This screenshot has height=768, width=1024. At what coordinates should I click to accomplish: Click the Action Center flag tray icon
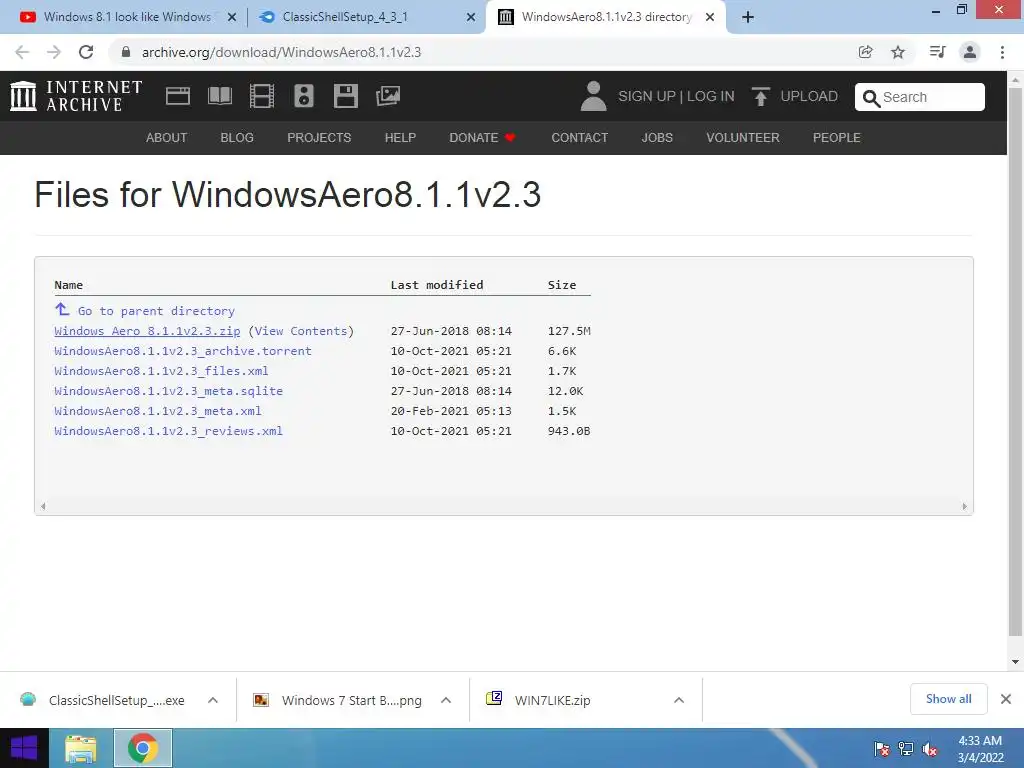click(x=881, y=749)
